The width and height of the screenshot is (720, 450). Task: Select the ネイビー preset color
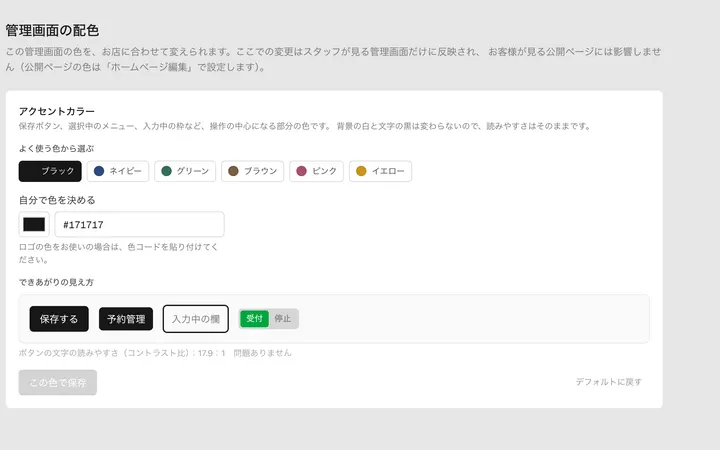[118, 171]
